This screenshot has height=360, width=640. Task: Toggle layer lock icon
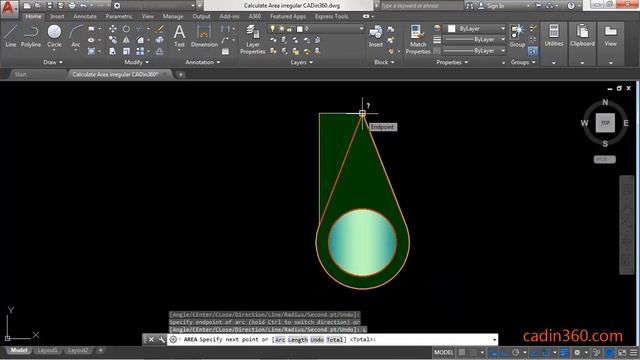(x=289, y=29)
